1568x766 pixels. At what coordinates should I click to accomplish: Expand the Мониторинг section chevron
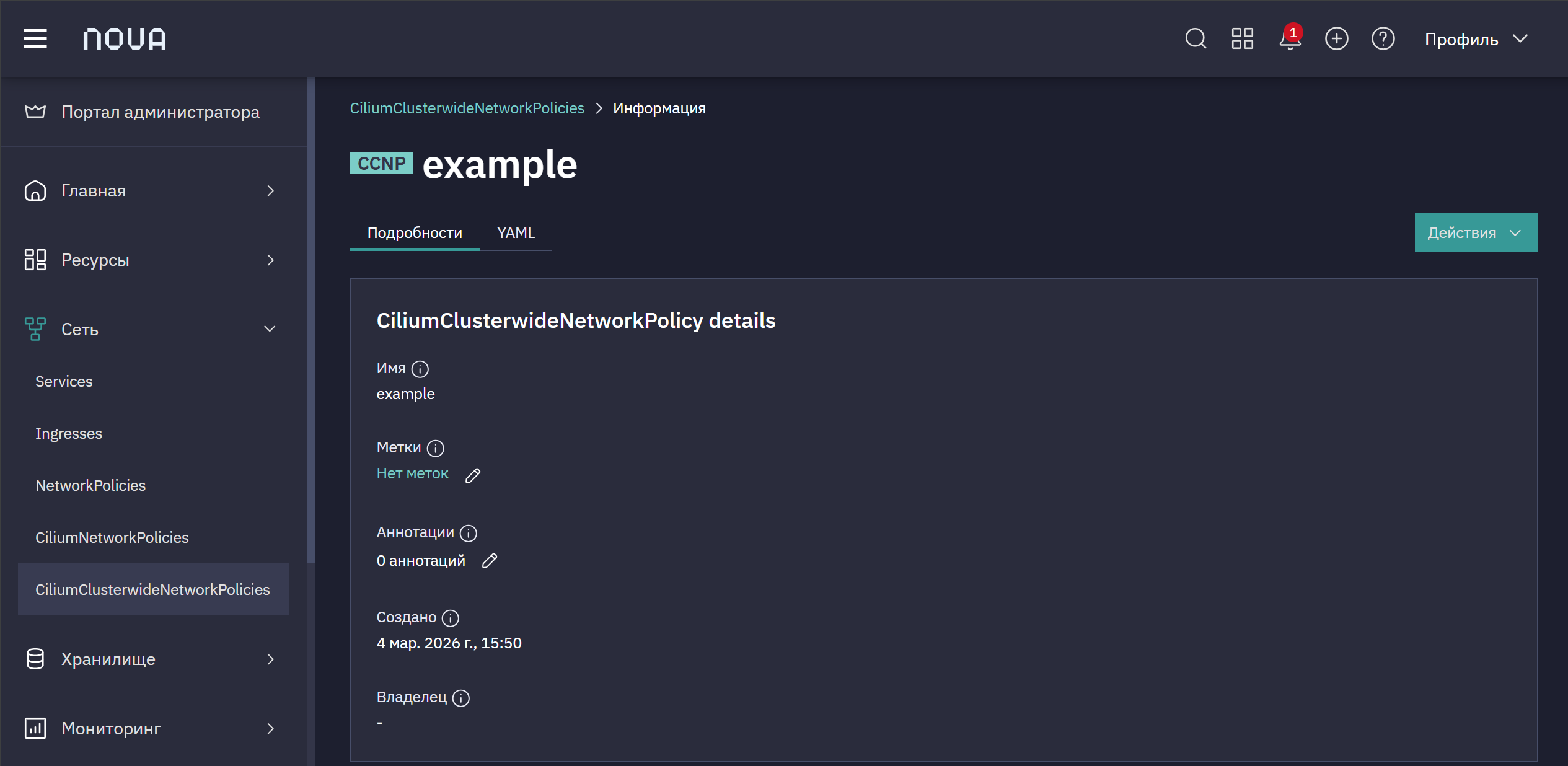click(270, 728)
